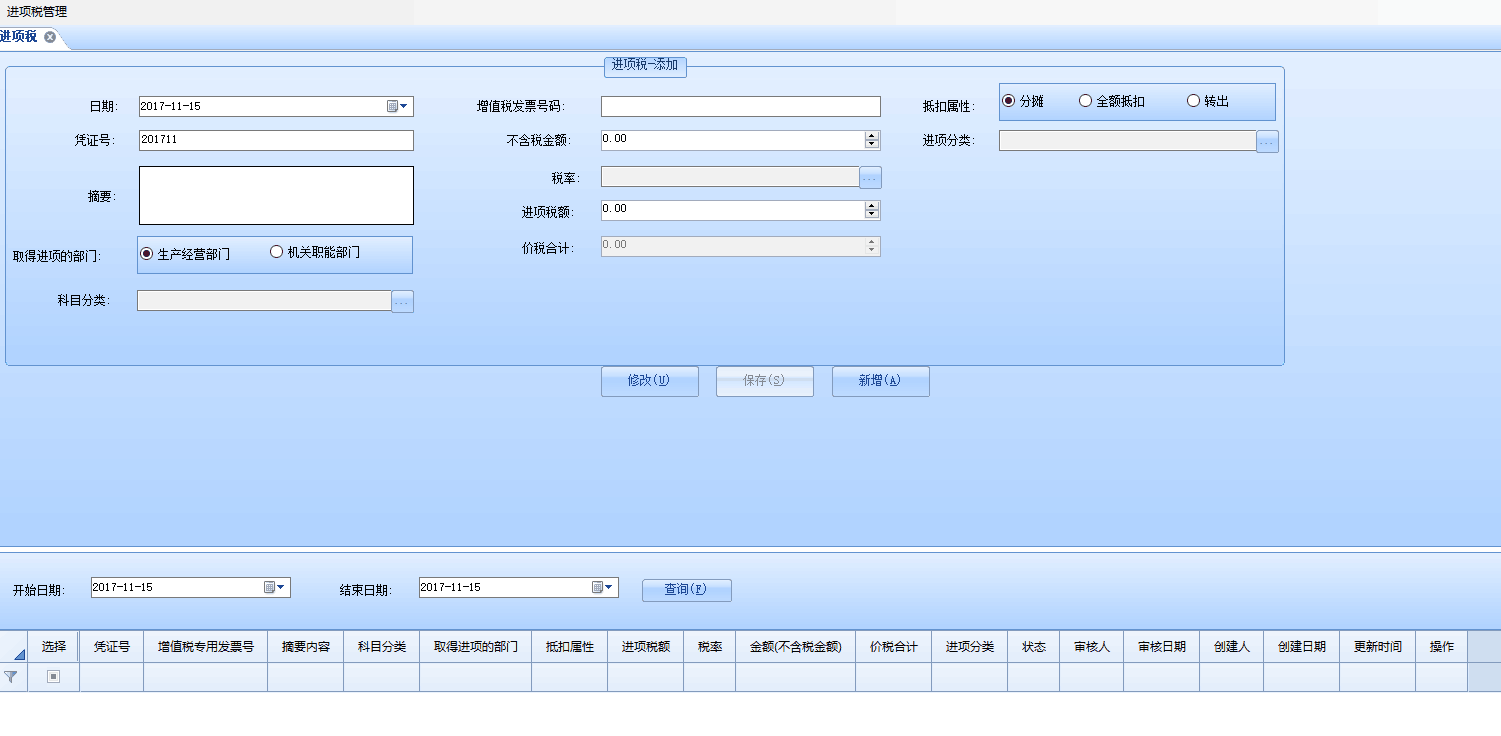Close the 进项税 tab
This screenshot has height=736, width=1501.
[50, 37]
